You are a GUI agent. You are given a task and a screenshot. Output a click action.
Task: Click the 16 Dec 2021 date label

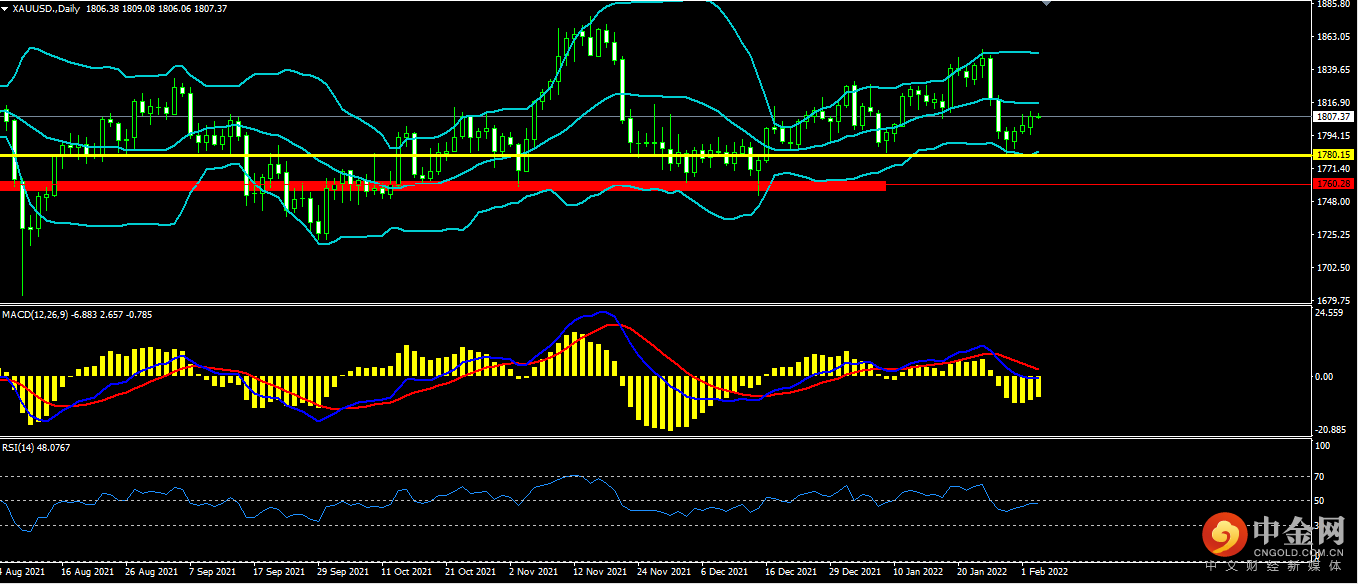click(x=790, y=573)
